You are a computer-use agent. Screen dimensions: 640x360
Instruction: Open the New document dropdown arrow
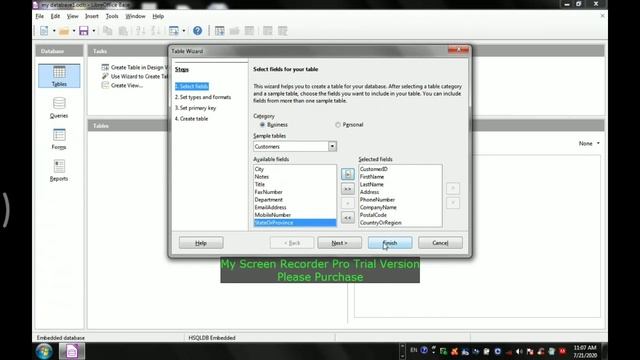(54, 31)
